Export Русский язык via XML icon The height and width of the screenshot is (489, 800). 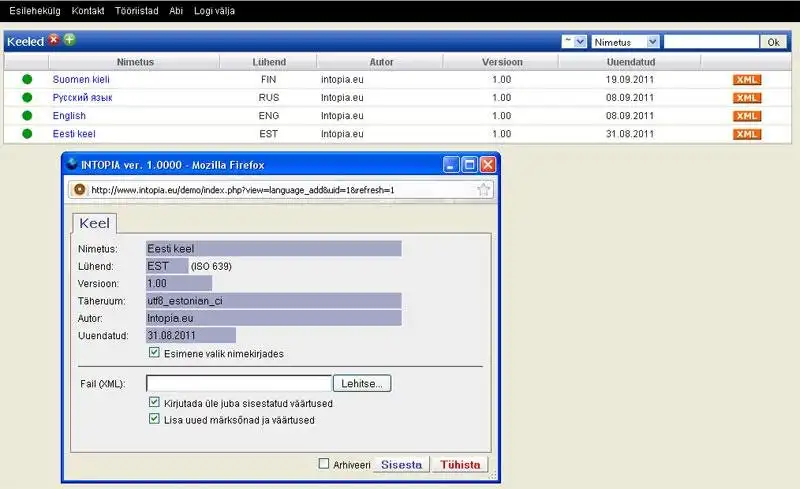pyautogui.click(x=747, y=97)
